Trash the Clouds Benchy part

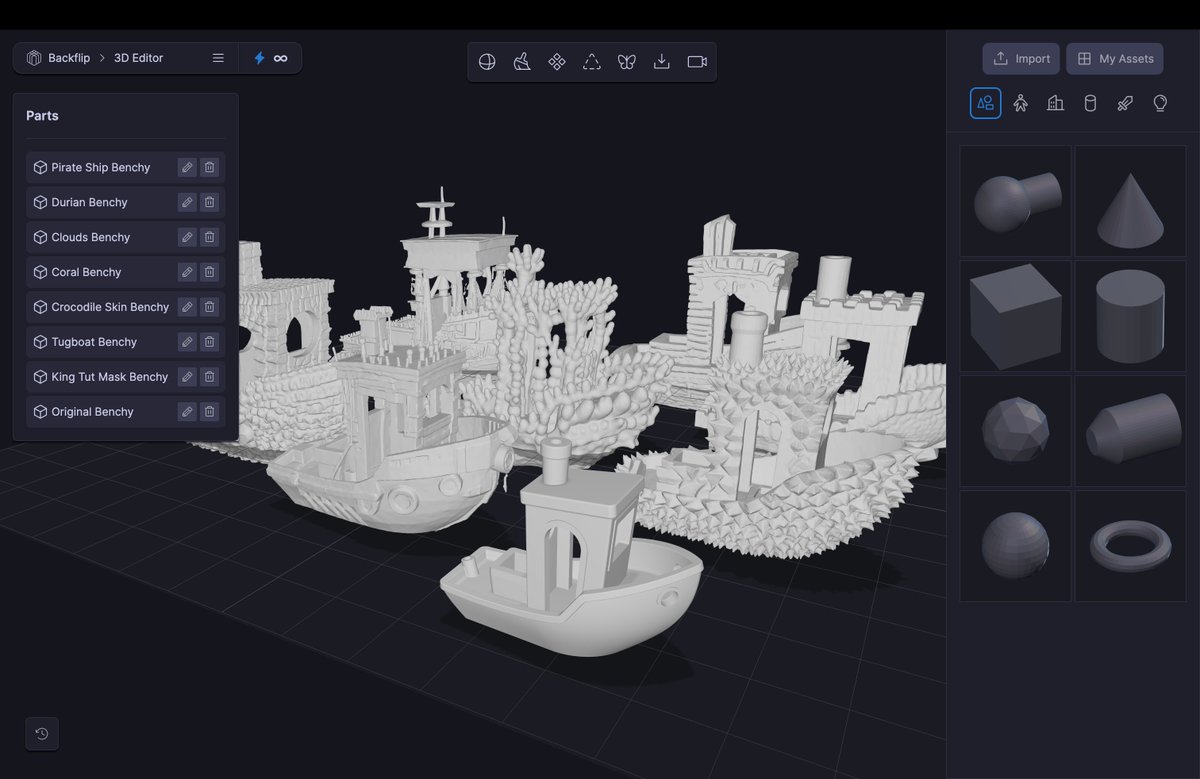pos(209,237)
